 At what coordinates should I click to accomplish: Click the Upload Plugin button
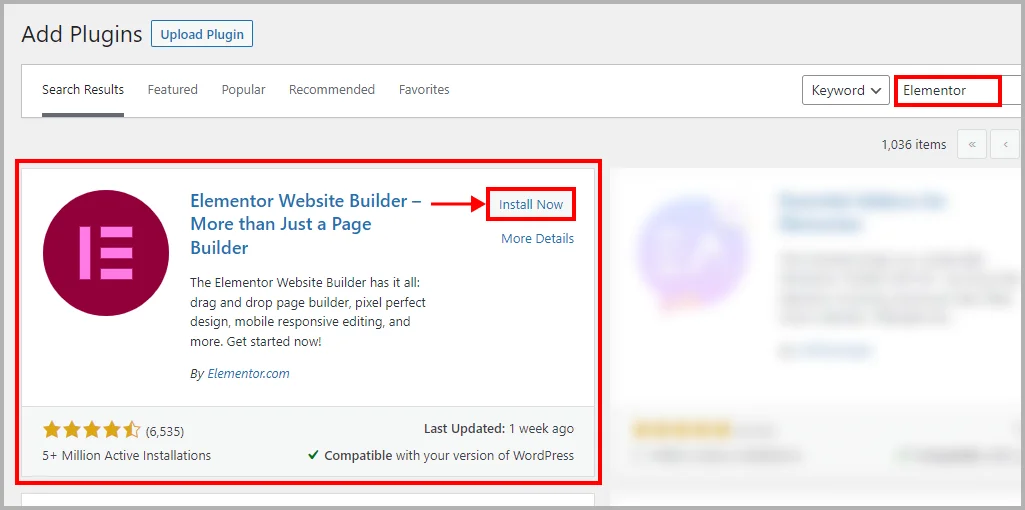pos(201,34)
